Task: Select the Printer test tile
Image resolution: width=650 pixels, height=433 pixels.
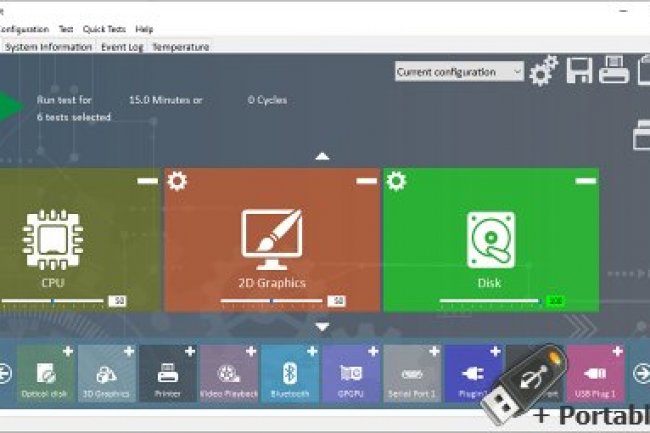Action: (168, 375)
